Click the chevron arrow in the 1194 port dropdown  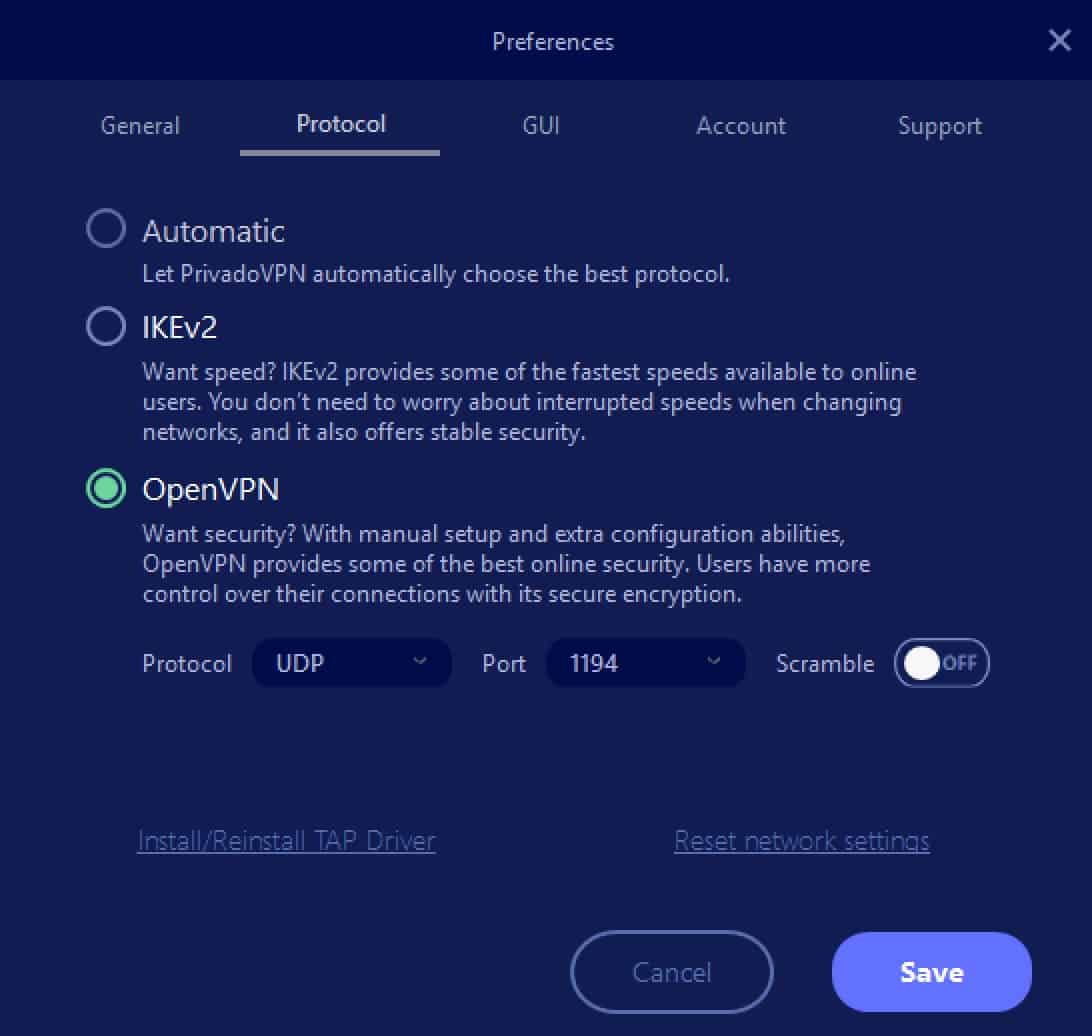coord(713,661)
